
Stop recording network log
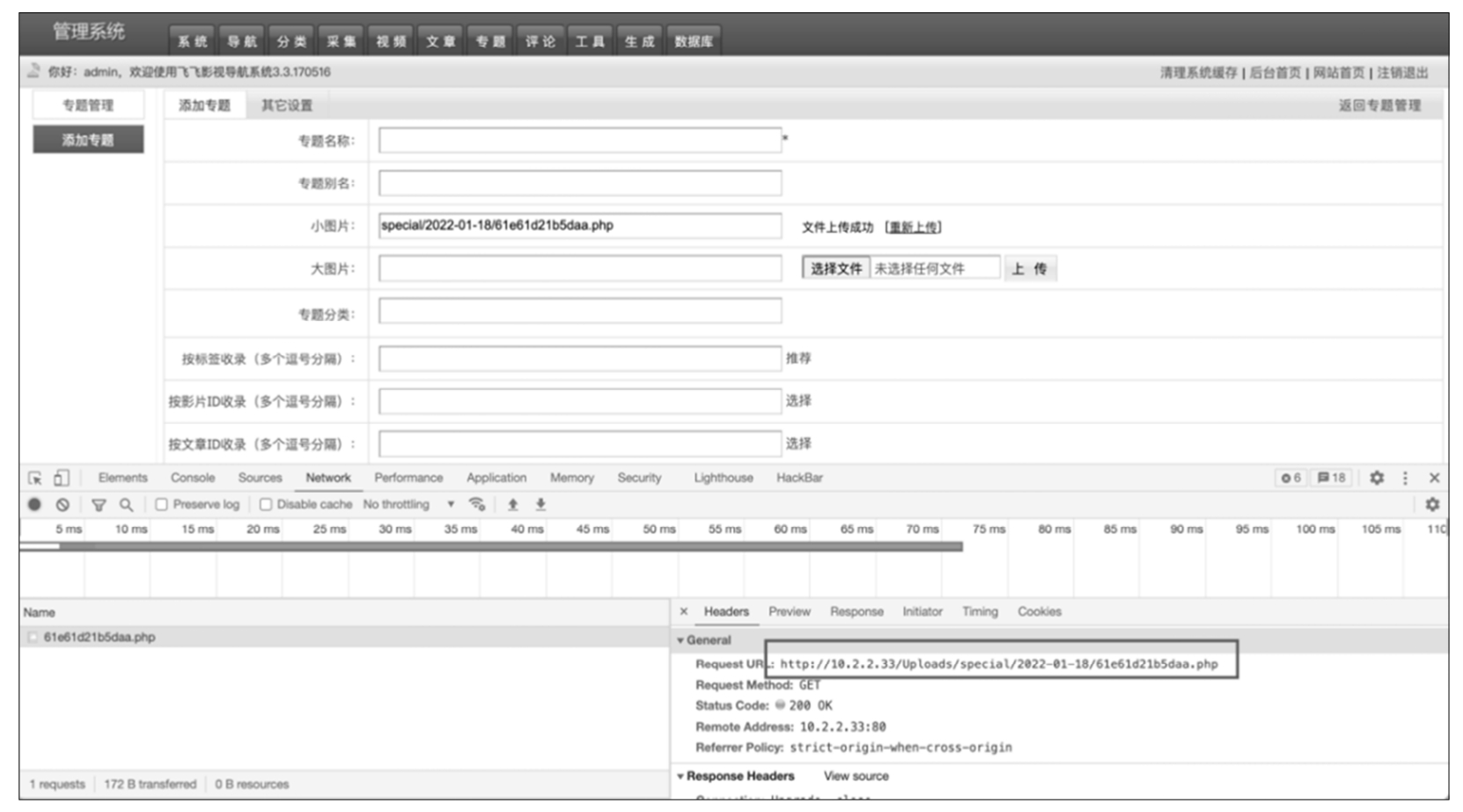pos(34,504)
